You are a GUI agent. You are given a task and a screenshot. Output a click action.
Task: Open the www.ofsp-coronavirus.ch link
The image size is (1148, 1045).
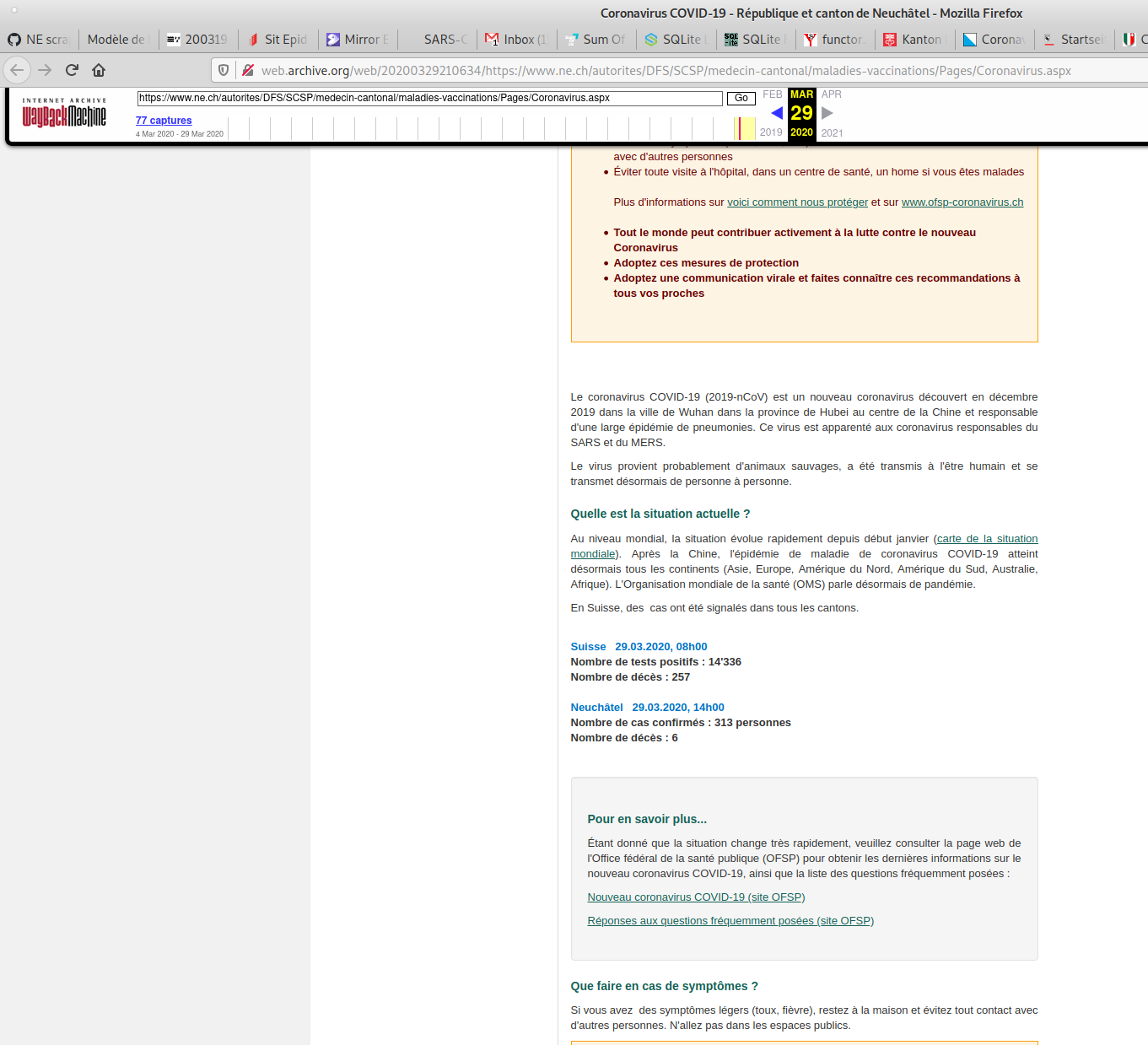tap(962, 202)
